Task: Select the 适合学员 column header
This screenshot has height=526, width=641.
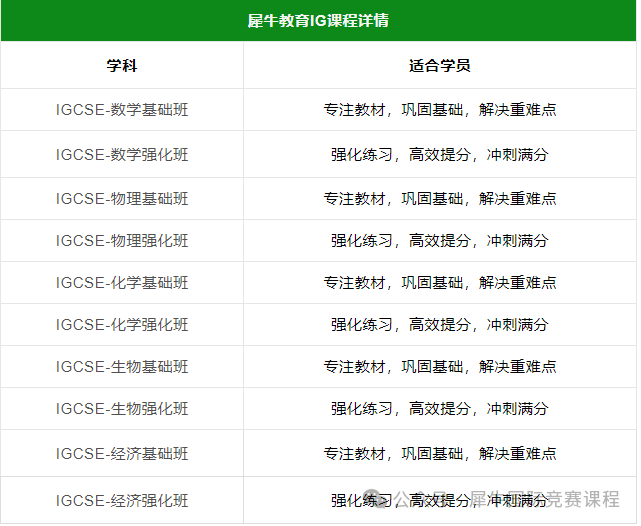Action: click(440, 65)
